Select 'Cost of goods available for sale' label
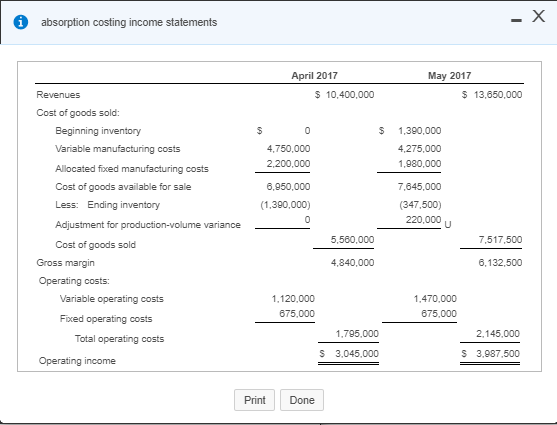Screen dimensions: 557x425 pyautogui.click(x=123, y=187)
